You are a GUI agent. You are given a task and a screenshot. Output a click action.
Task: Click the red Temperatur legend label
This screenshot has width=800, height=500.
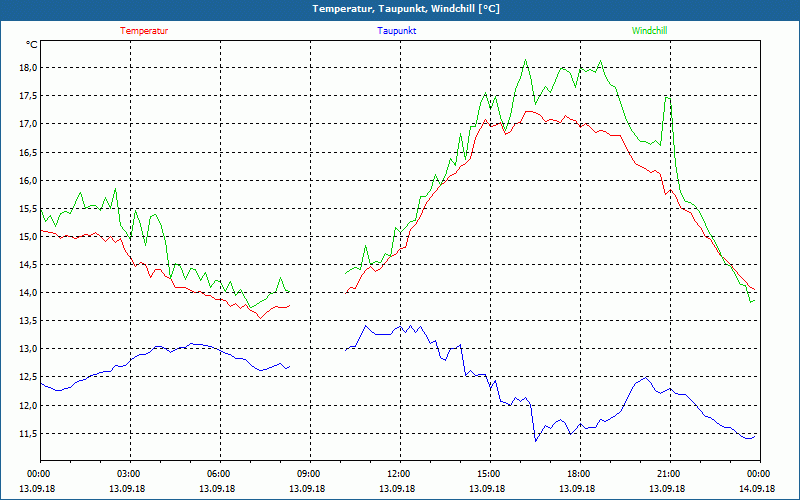[144, 31]
